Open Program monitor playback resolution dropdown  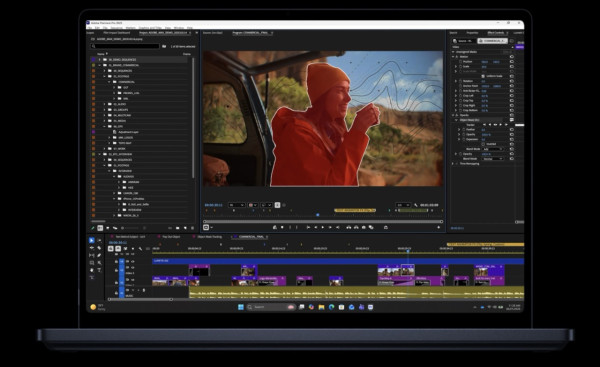pyautogui.click(x=403, y=205)
